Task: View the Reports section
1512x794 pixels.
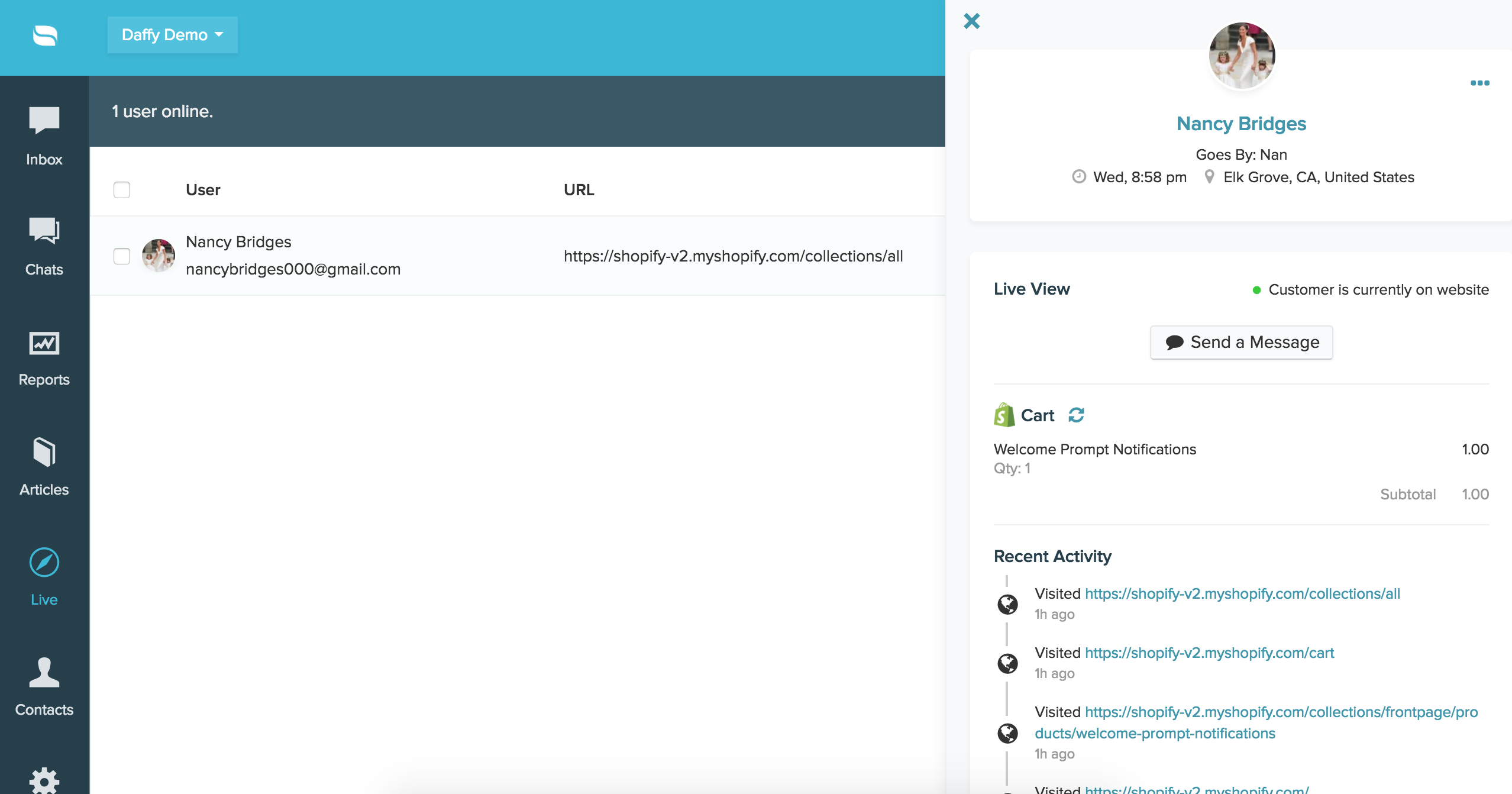Action: 44,355
